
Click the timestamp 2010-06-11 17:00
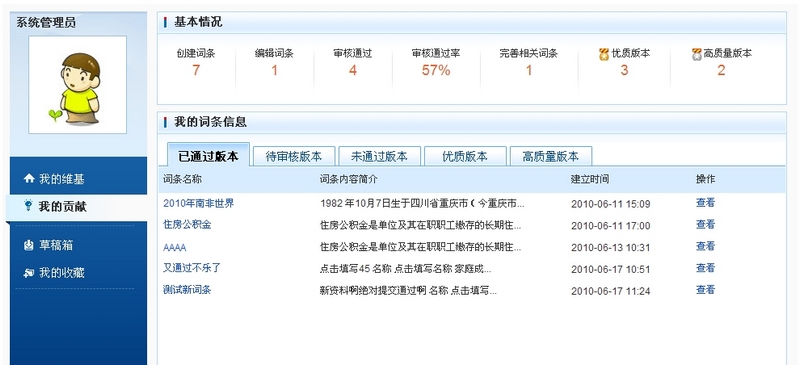pos(611,226)
